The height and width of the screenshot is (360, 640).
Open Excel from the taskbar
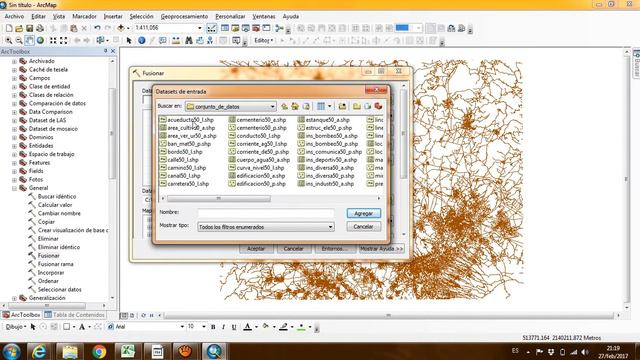127,351
